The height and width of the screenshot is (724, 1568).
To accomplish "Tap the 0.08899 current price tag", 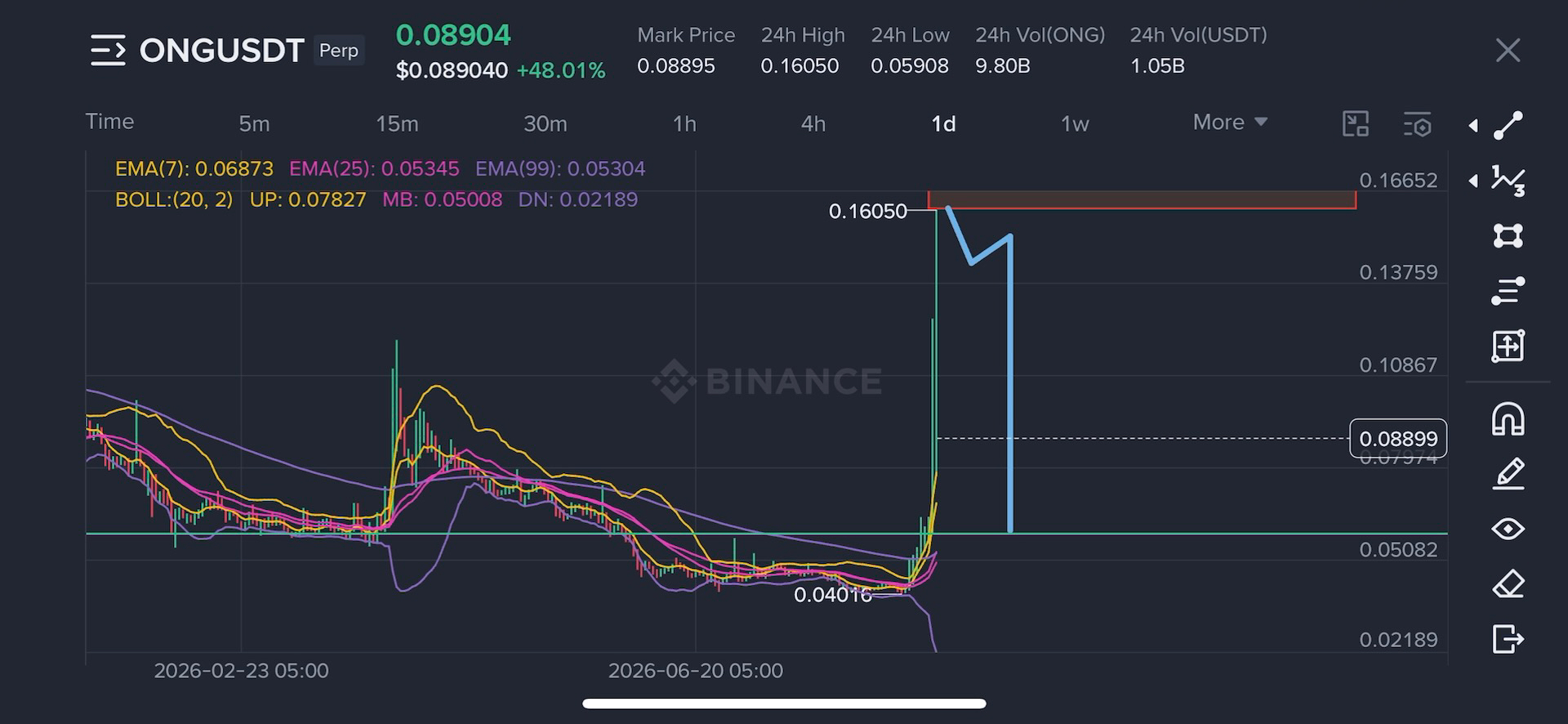I will pos(1398,439).
